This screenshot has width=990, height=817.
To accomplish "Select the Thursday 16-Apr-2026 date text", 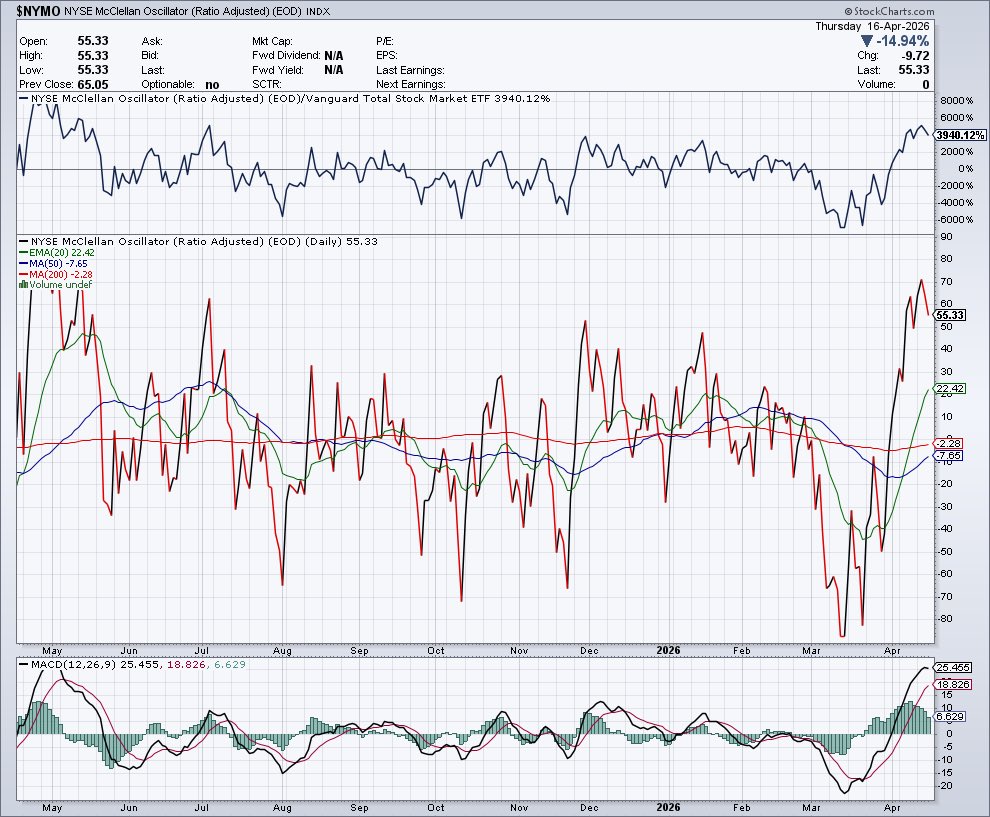I will [x=872, y=27].
